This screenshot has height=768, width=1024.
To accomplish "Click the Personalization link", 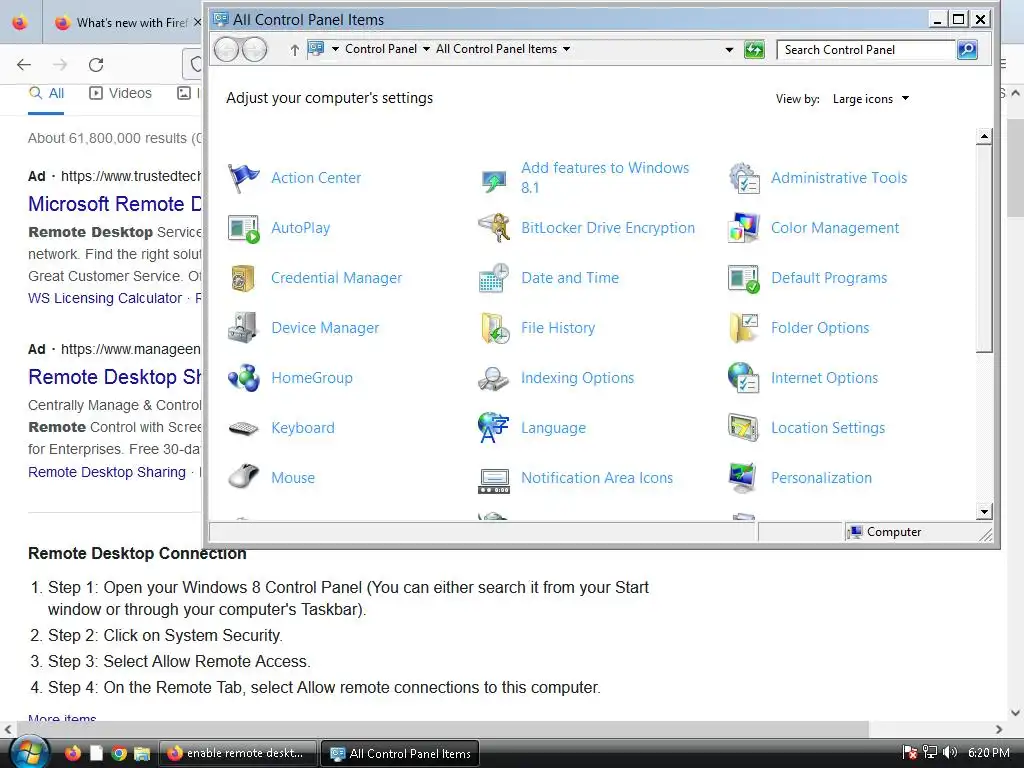I will (822, 477).
